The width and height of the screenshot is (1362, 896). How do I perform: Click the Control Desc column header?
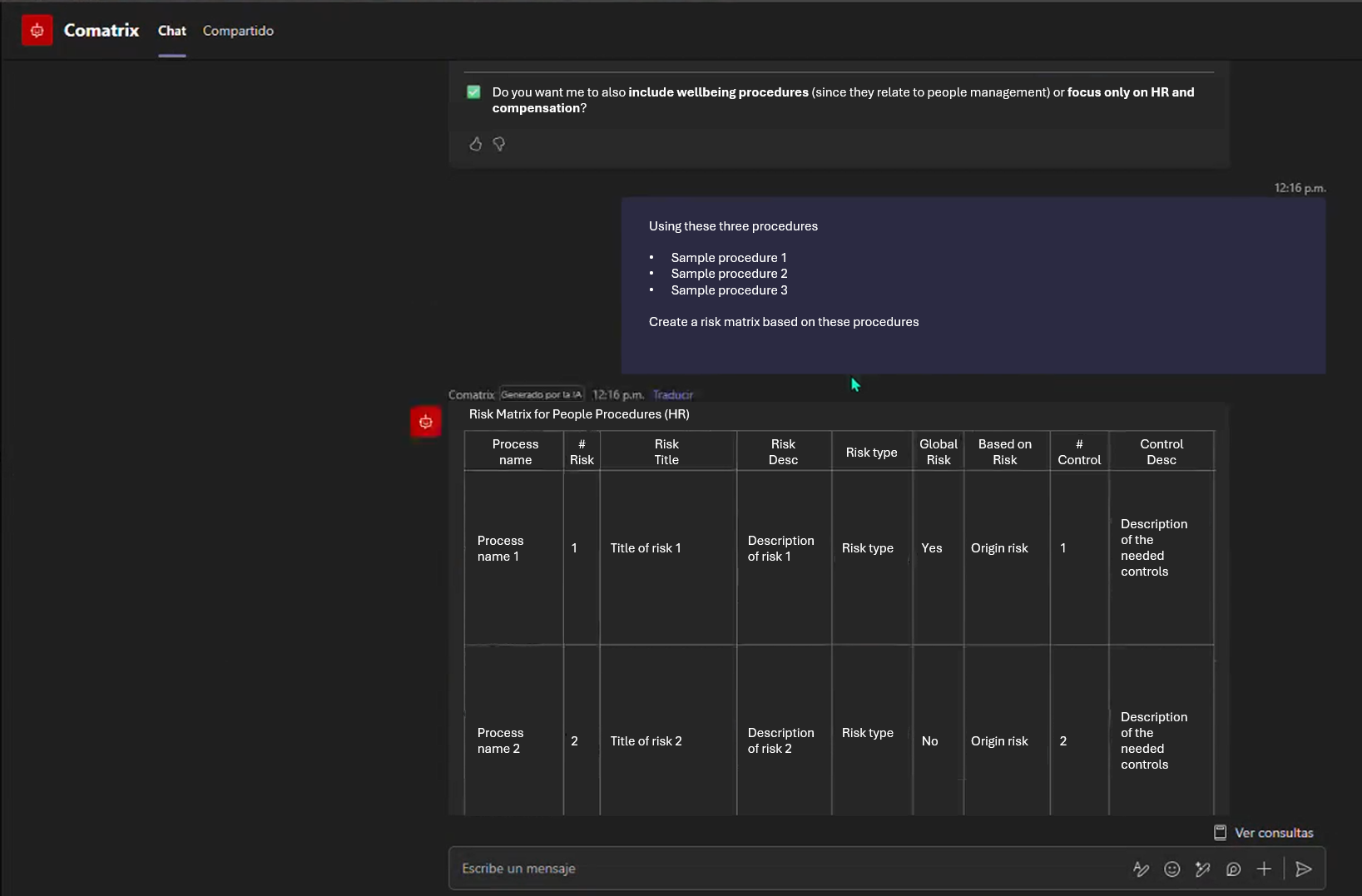(x=1161, y=452)
